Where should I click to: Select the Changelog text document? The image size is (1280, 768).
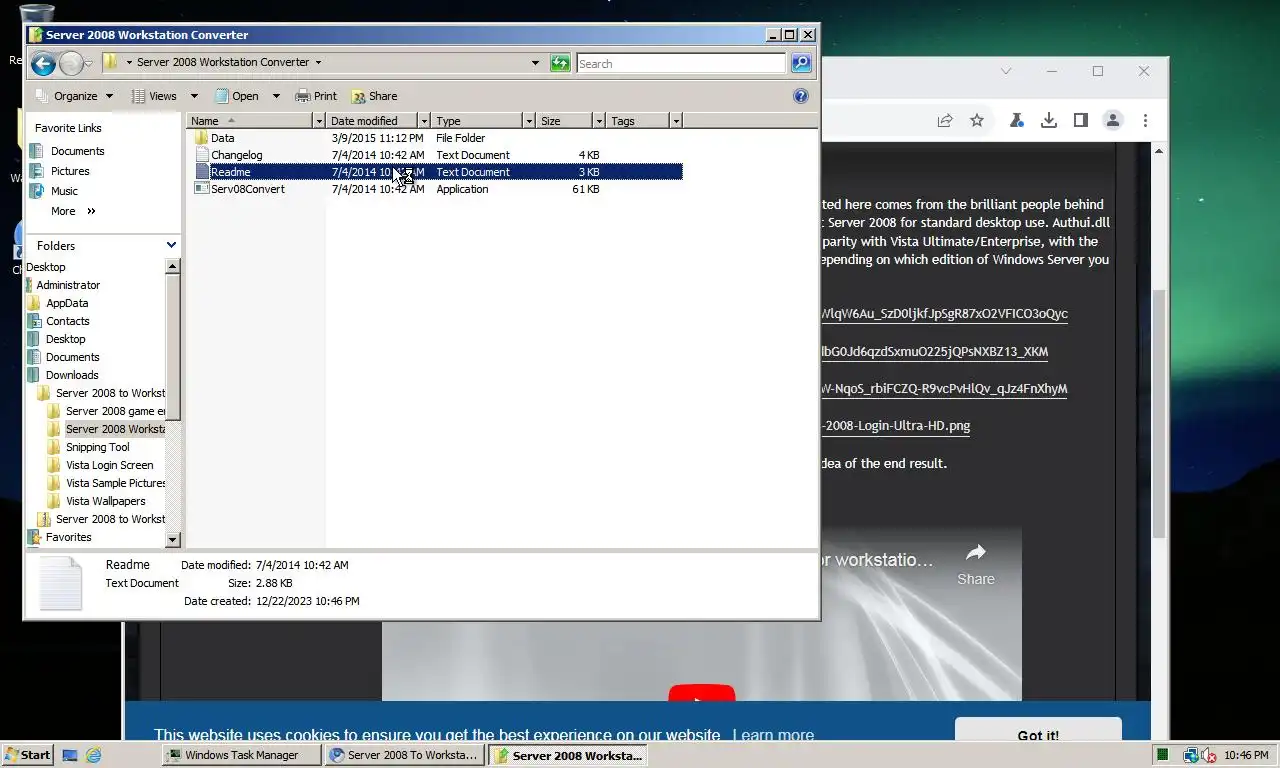pyautogui.click(x=236, y=155)
